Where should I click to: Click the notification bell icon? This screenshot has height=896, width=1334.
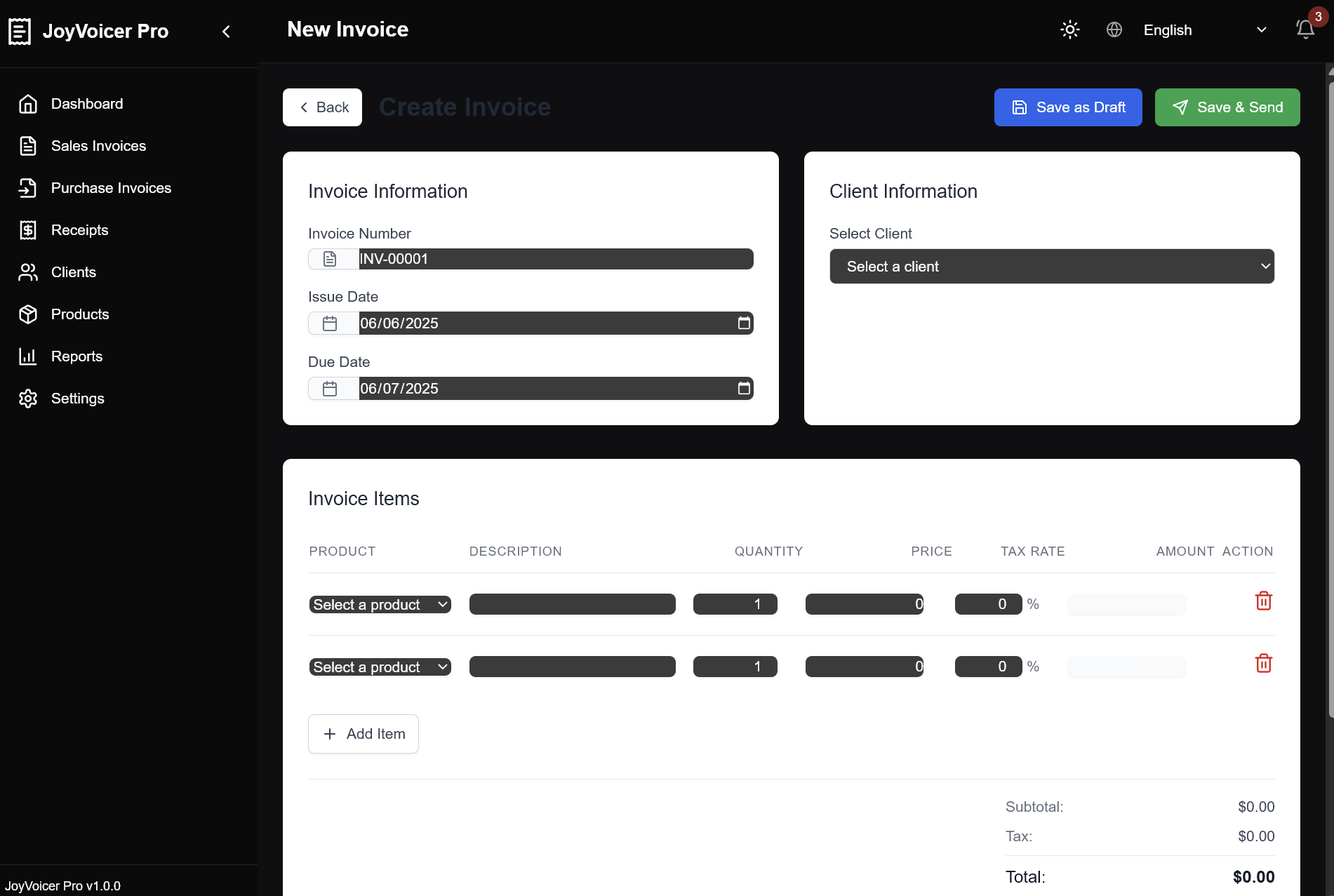click(1305, 29)
